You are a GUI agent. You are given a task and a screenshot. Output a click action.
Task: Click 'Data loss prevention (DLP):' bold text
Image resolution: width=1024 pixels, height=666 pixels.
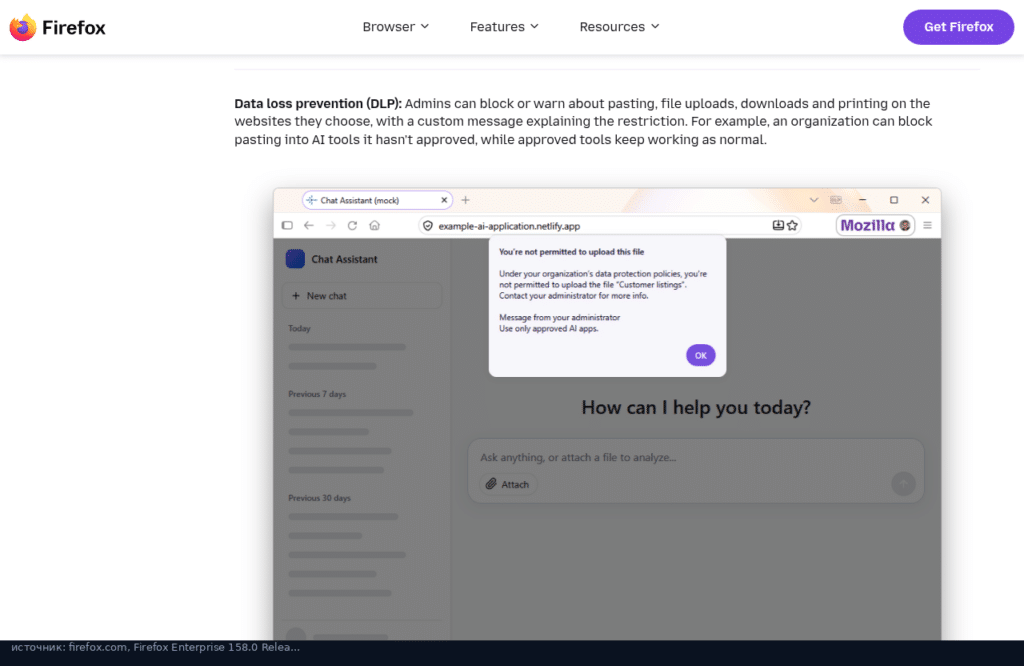point(318,103)
